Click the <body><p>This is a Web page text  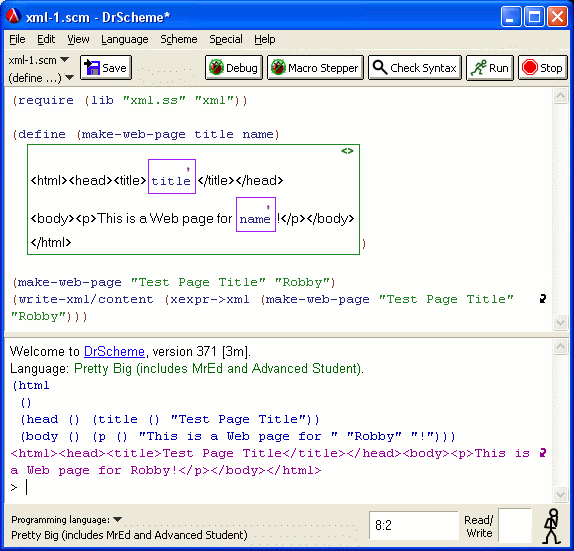(x=131, y=219)
